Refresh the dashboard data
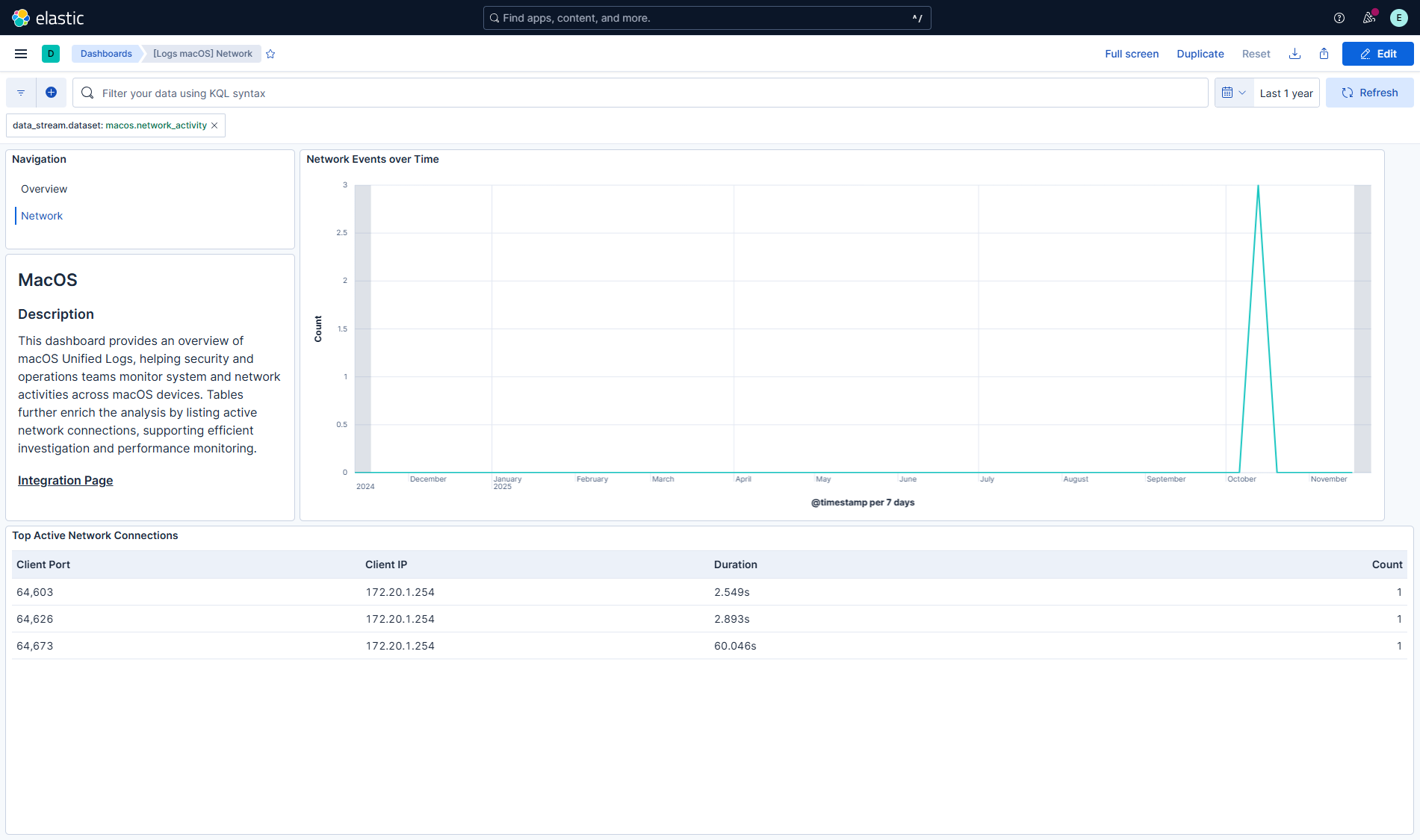 point(1369,92)
